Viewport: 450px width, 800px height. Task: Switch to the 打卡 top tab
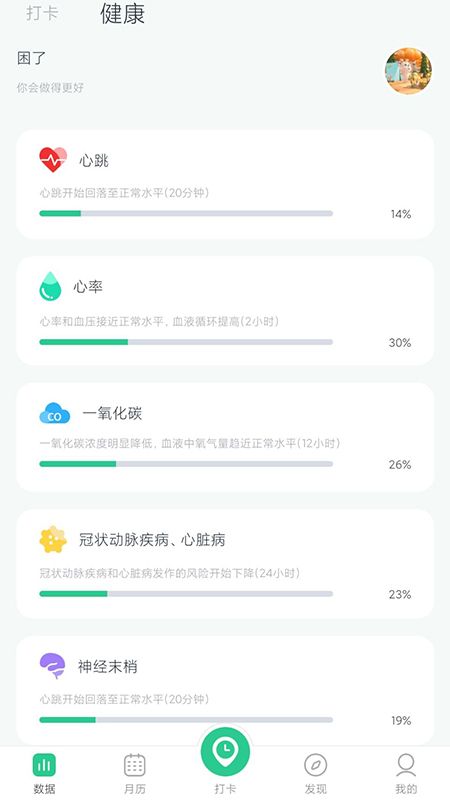click(x=42, y=13)
